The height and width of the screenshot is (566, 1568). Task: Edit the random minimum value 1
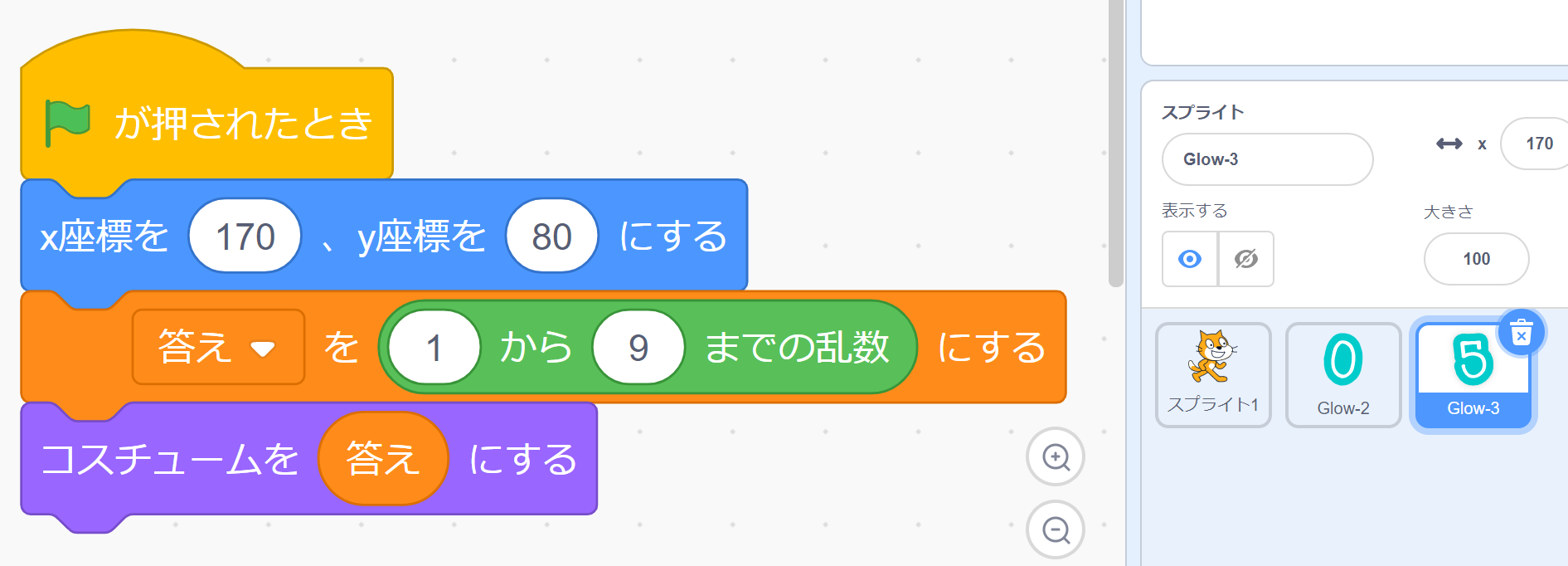click(x=434, y=347)
